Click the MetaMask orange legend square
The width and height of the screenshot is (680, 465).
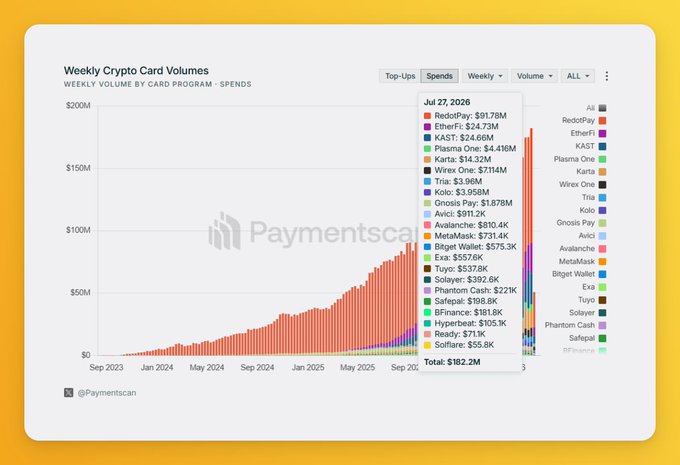click(602, 262)
